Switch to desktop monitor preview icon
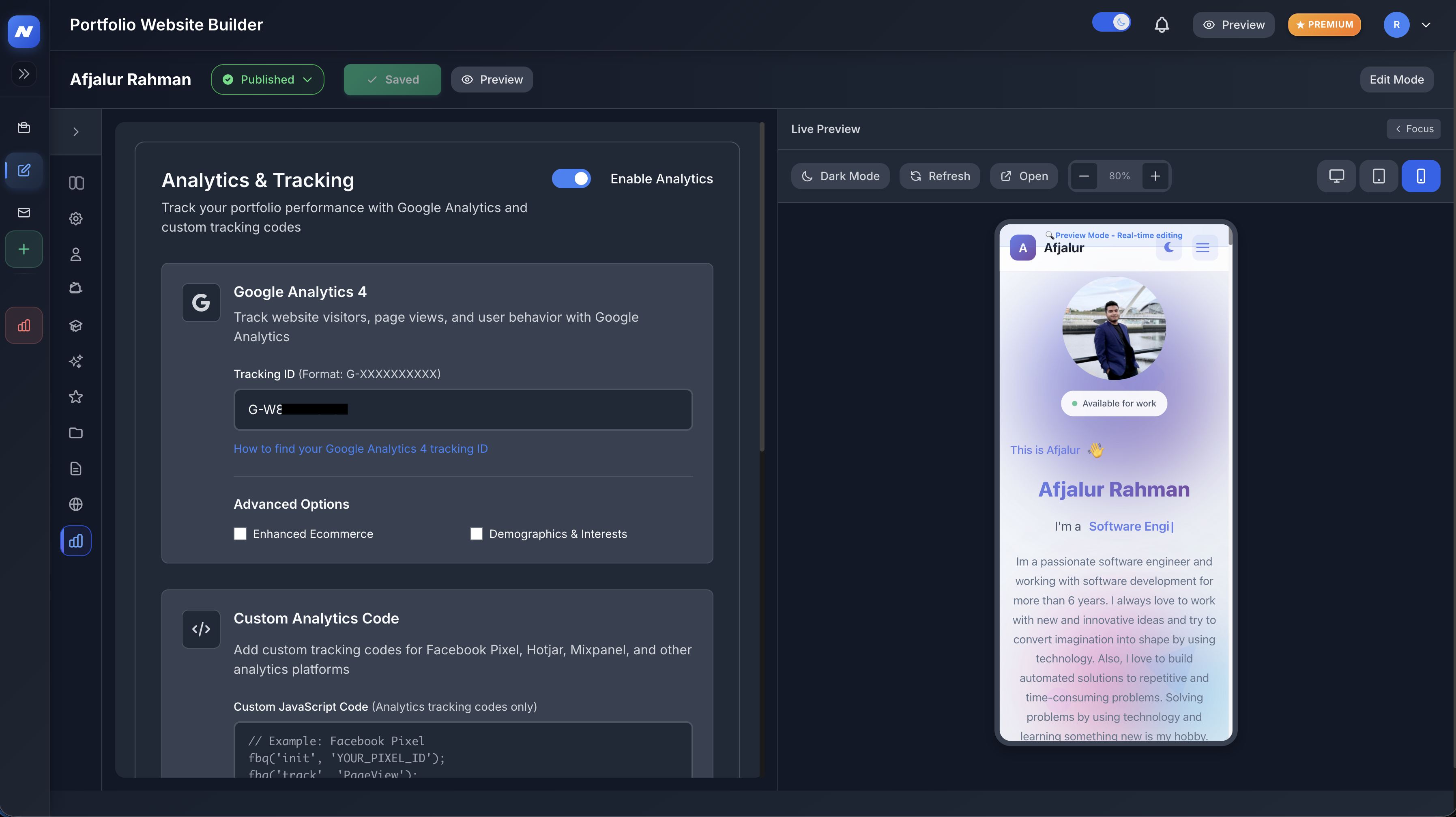1456x817 pixels. tap(1336, 176)
